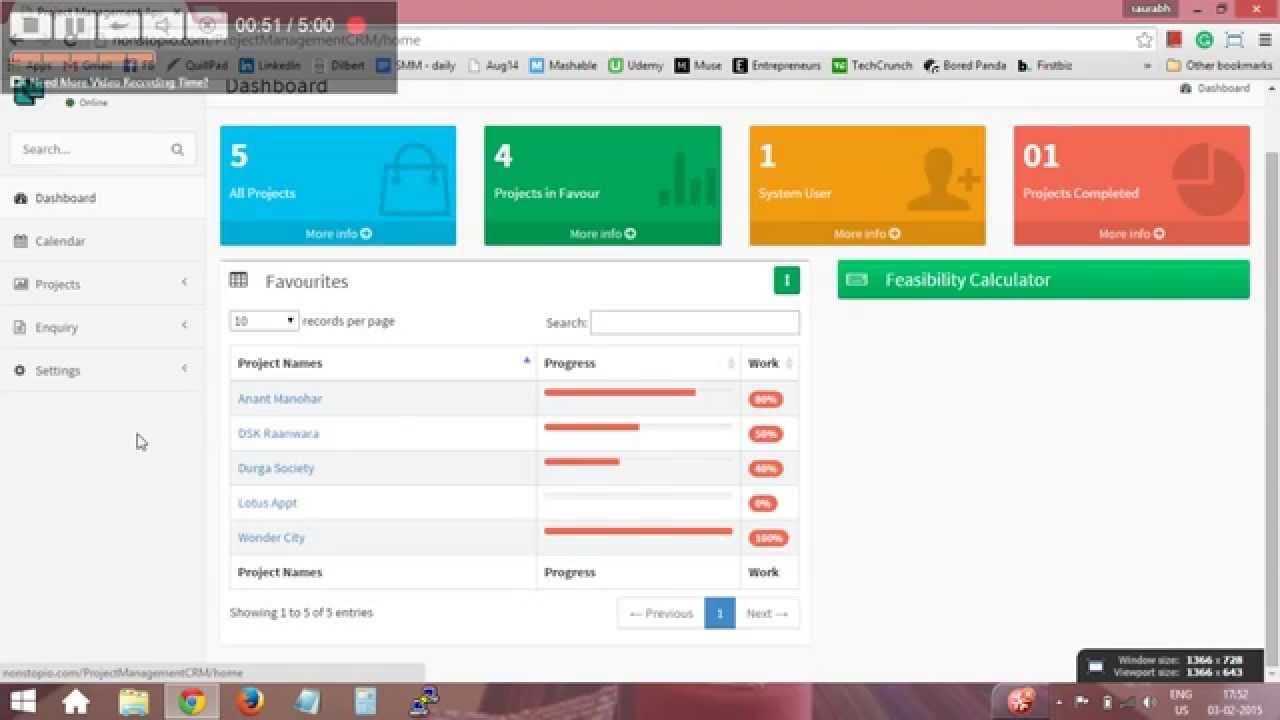Open File Explorer from the taskbar
1280x720 pixels.
[134, 702]
